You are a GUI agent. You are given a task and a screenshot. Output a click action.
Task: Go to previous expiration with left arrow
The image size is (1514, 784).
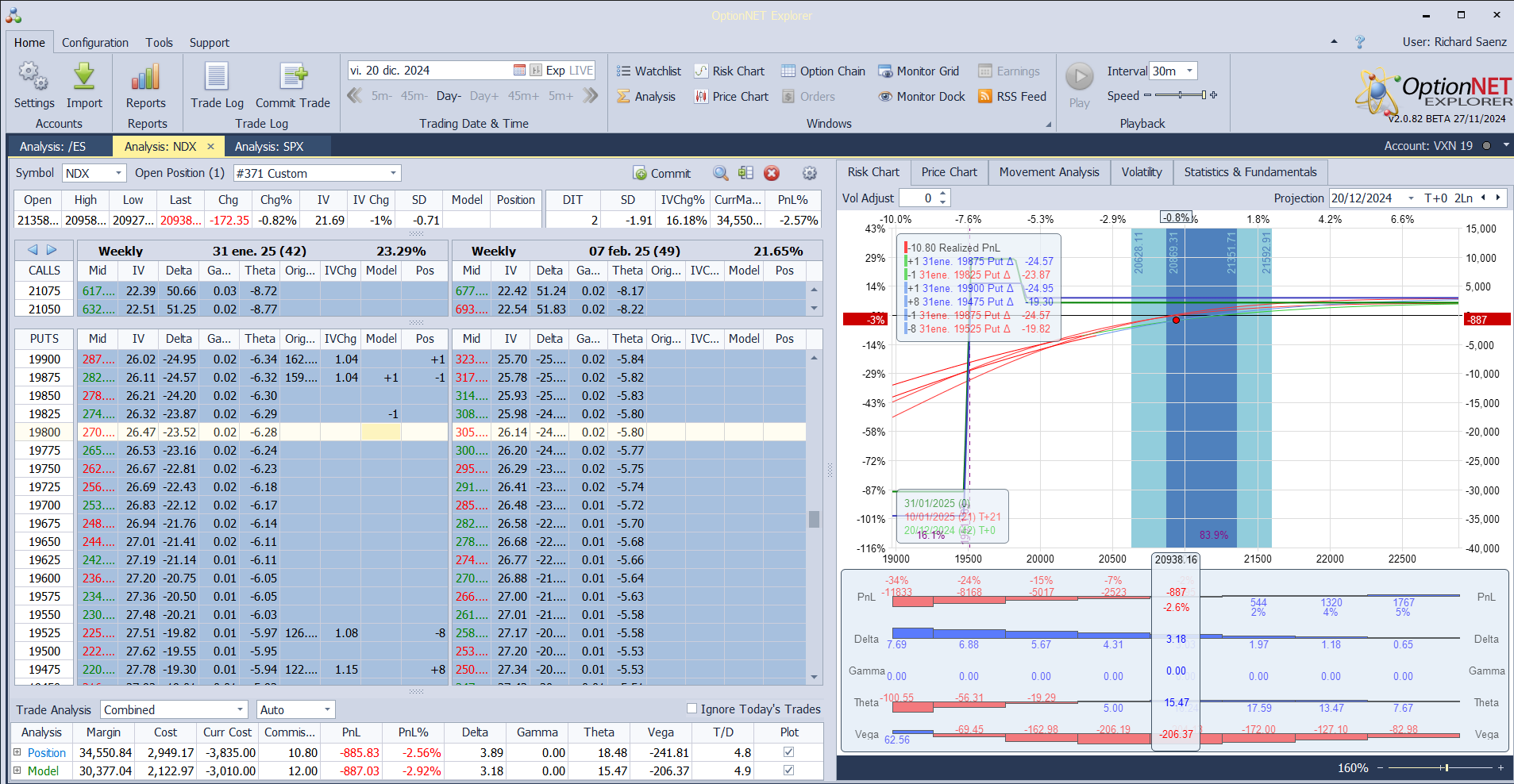click(x=33, y=250)
